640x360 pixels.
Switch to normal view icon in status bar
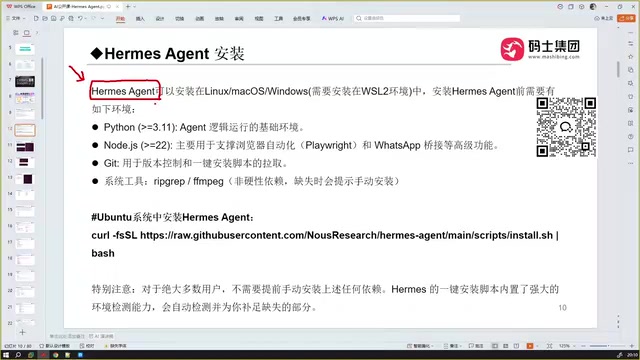click(x=495, y=346)
